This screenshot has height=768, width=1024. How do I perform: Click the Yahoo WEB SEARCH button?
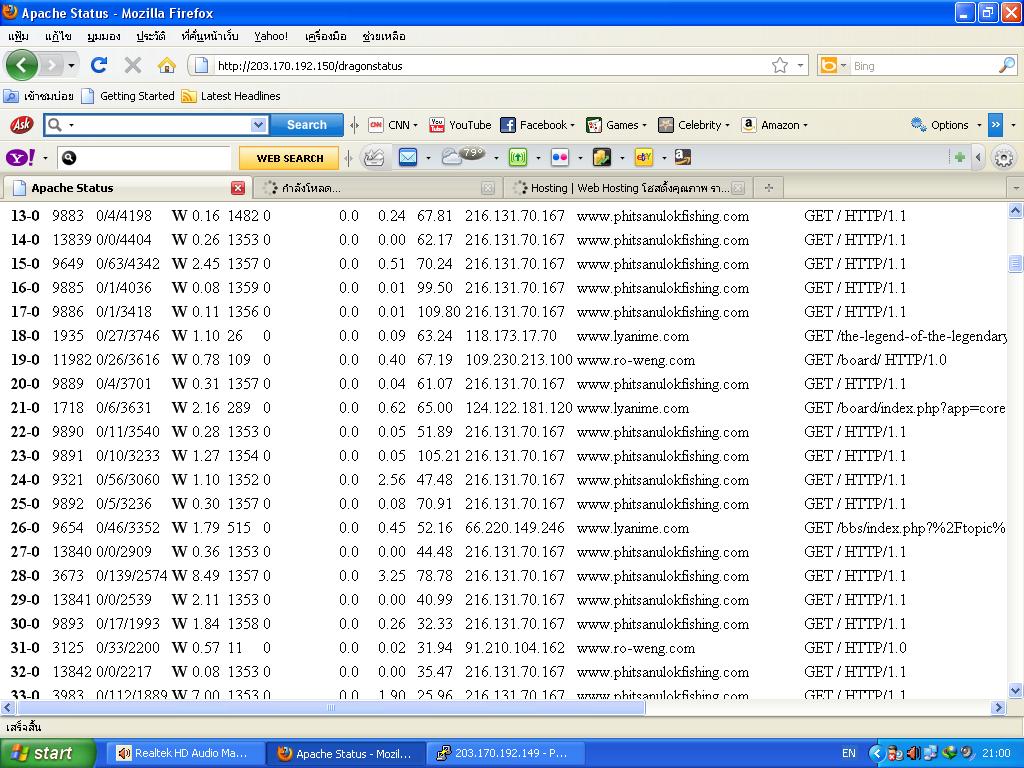pos(289,158)
